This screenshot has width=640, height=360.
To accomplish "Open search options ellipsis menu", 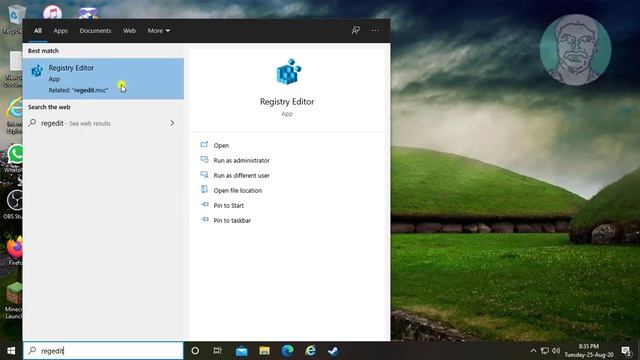I will 375,30.
